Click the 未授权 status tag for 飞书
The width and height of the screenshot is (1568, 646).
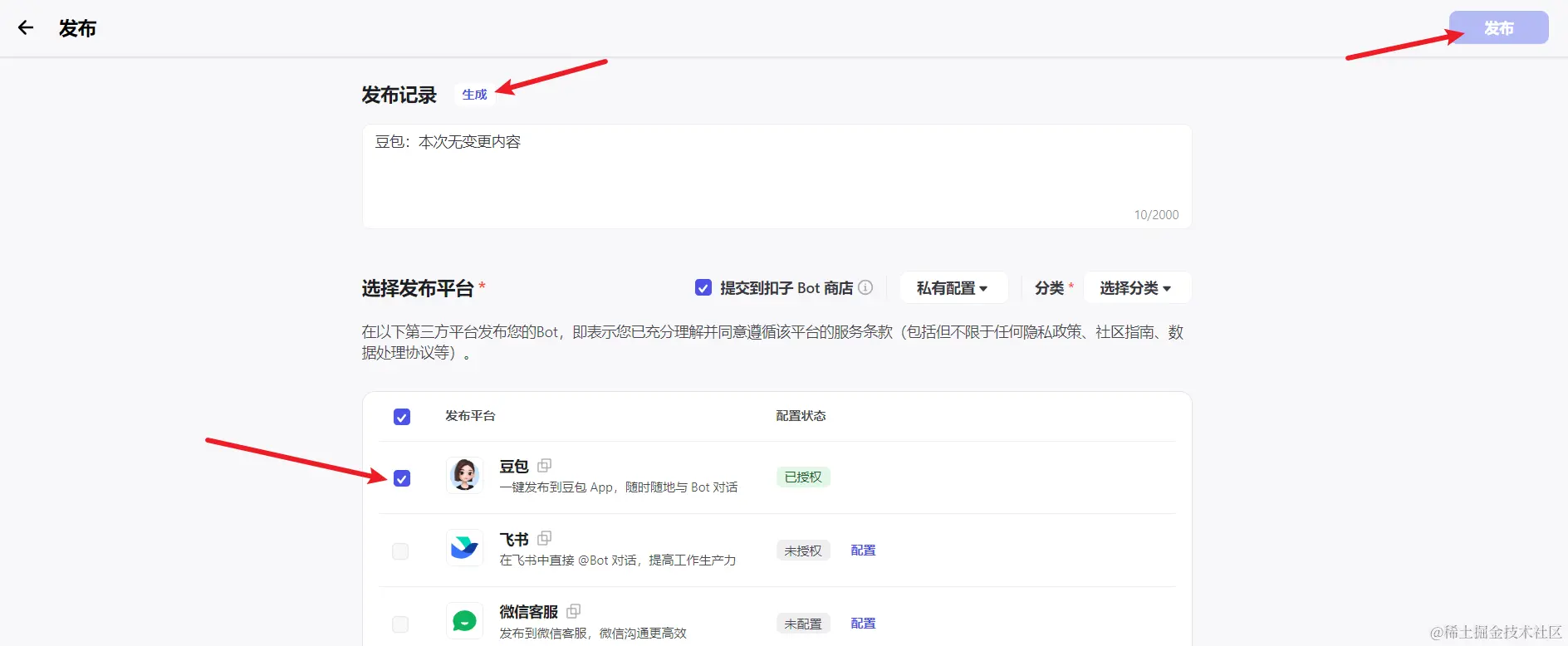coord(803,551)
